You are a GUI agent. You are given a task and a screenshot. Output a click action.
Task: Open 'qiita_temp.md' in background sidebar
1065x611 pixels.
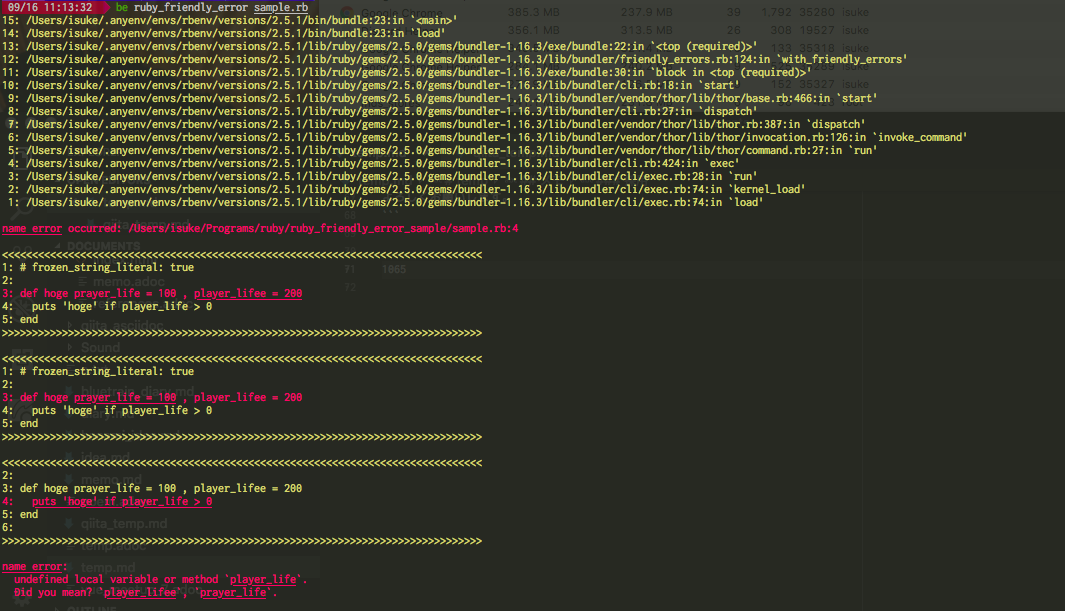click(x=124, y=523)
